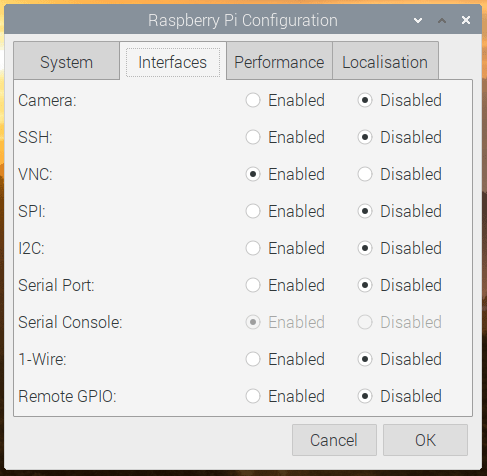
Task: Click the "SPI:" label
Action: pos(32,211)
